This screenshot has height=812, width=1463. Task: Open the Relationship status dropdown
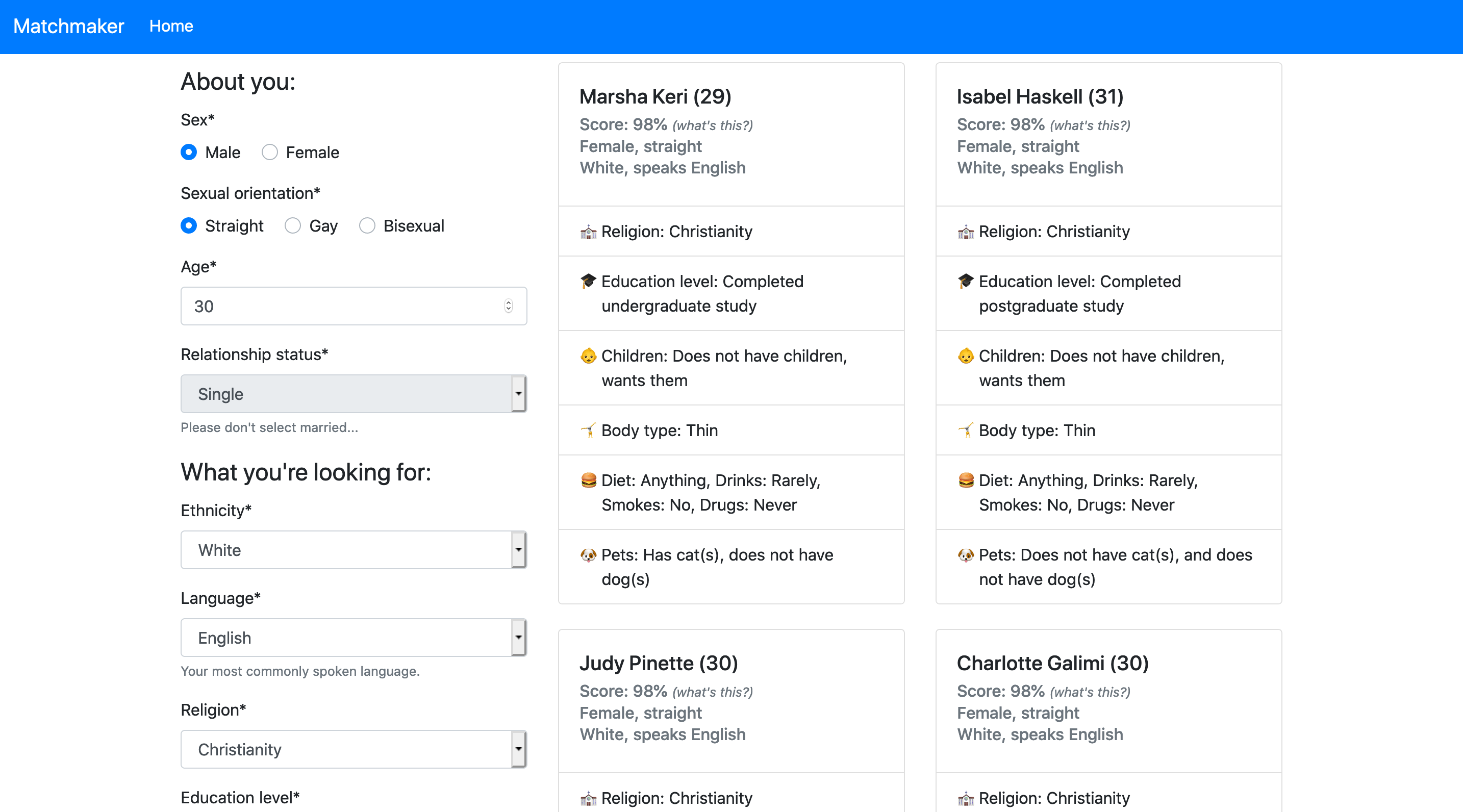click(354, 394)
